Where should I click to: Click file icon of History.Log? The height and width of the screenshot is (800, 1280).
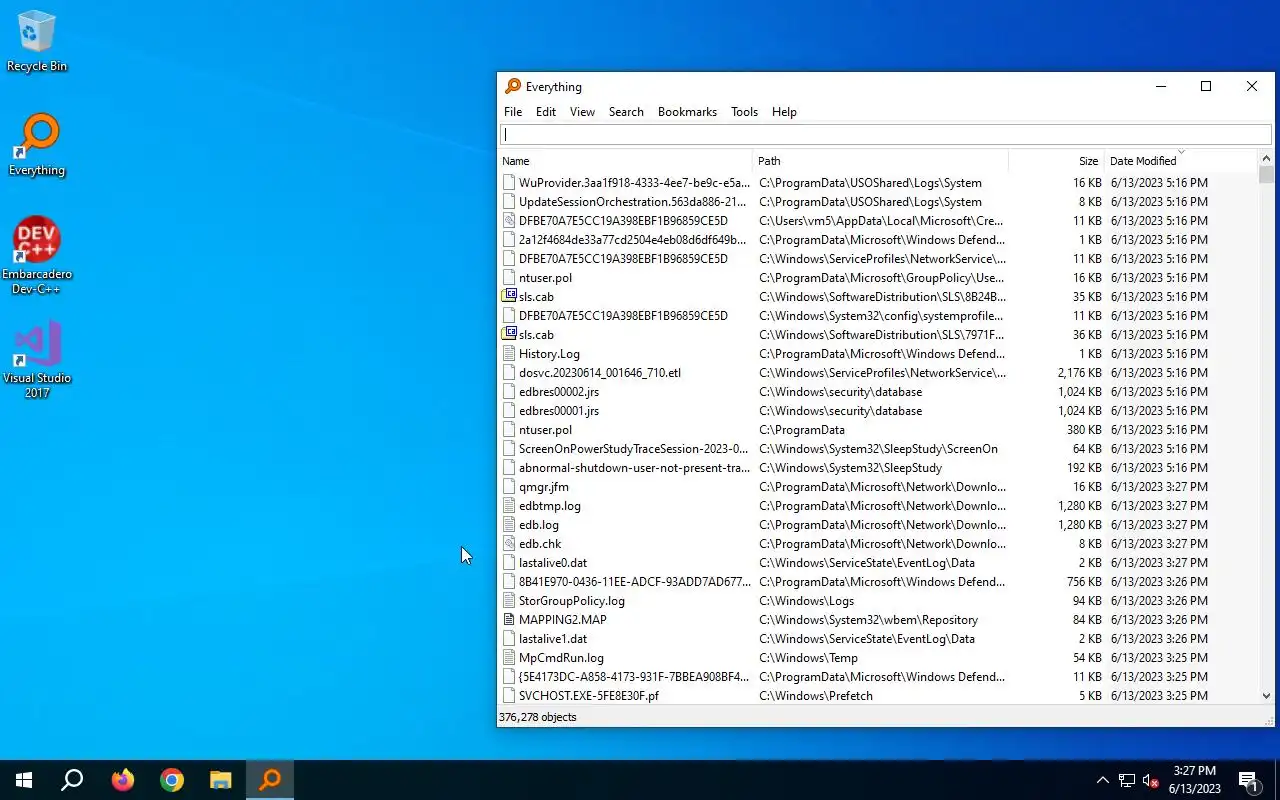510,354
